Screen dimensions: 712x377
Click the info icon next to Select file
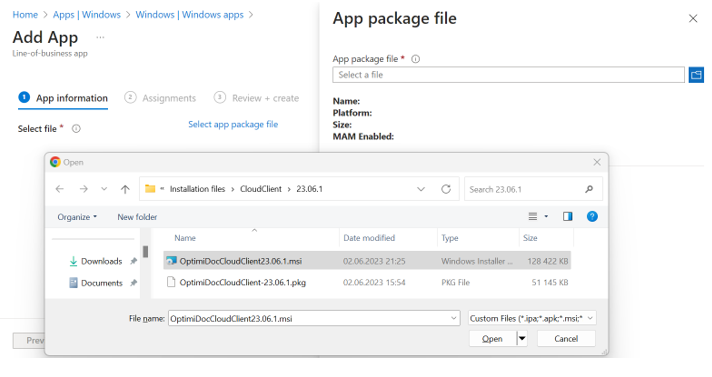(76, 129)
